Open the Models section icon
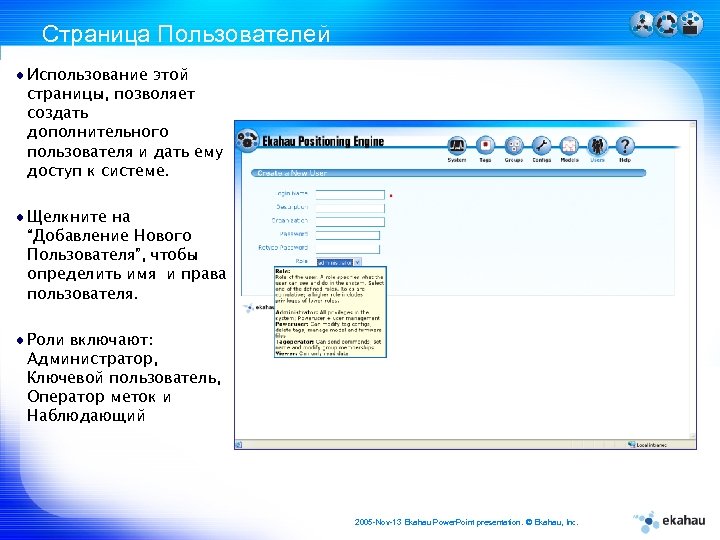The image size is (720, 540). [x=569, y=146]
